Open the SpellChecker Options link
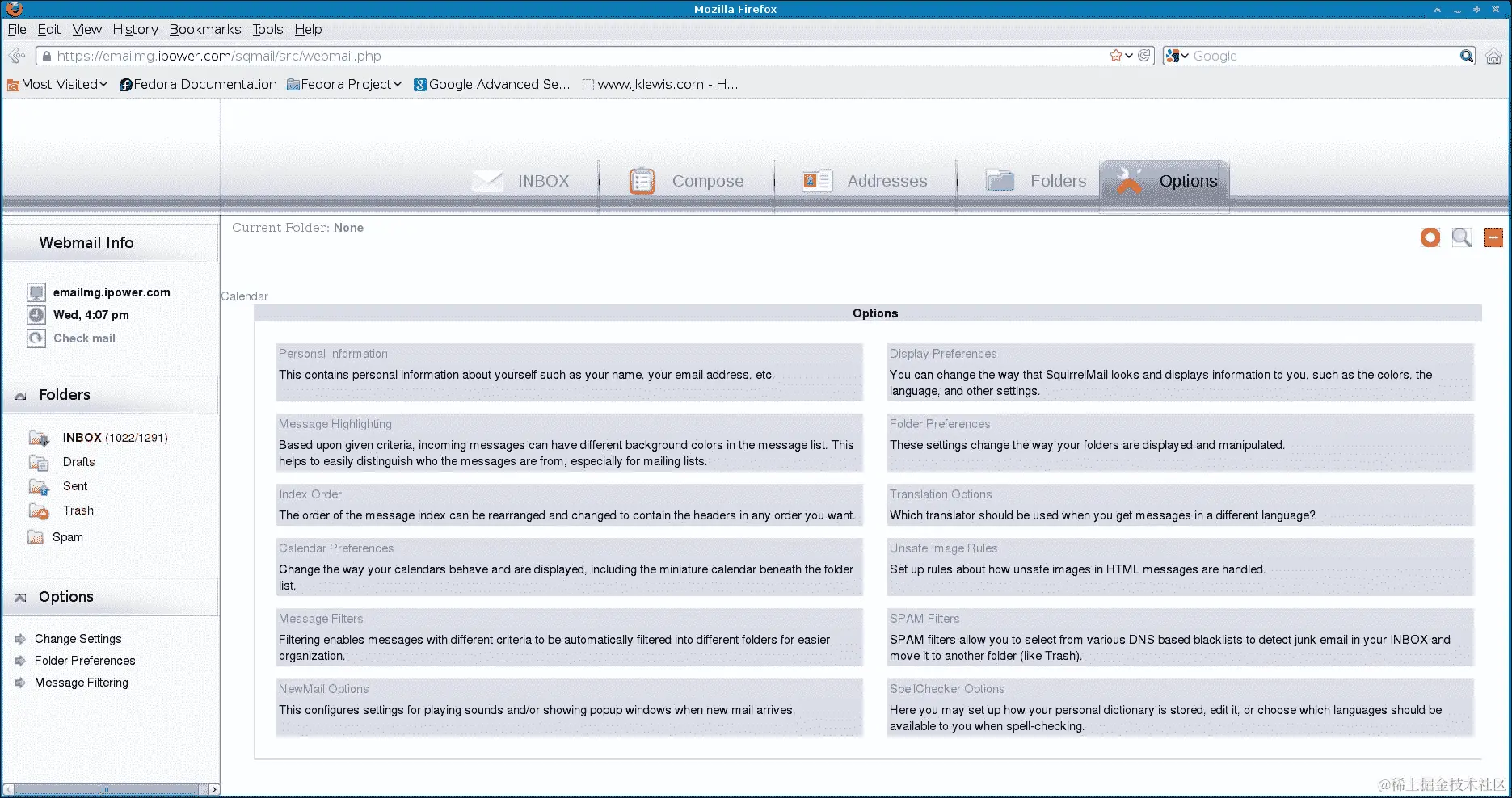This screenshot has height=798, width=1512. click(947, 689)
